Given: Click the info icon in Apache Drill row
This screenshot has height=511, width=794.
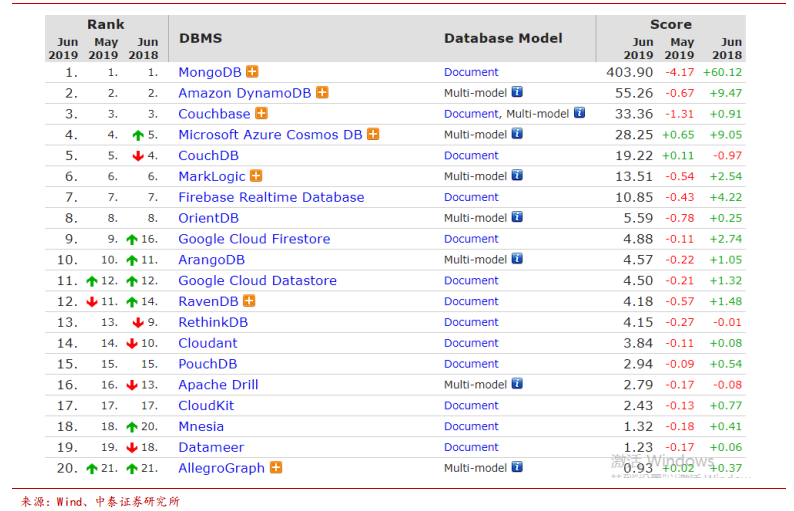Looking at the screenshot, I should pos(517,383).
